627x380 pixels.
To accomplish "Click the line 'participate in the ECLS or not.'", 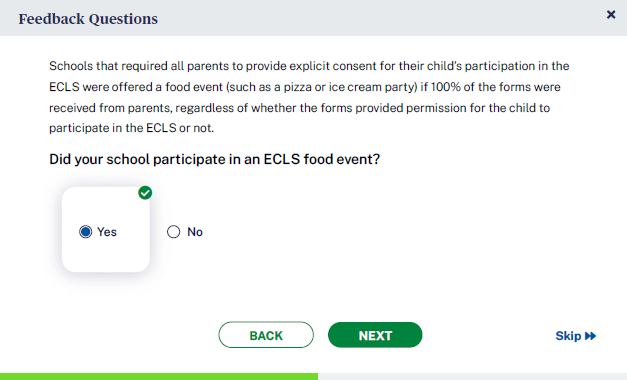I will (x=132, y=128).
